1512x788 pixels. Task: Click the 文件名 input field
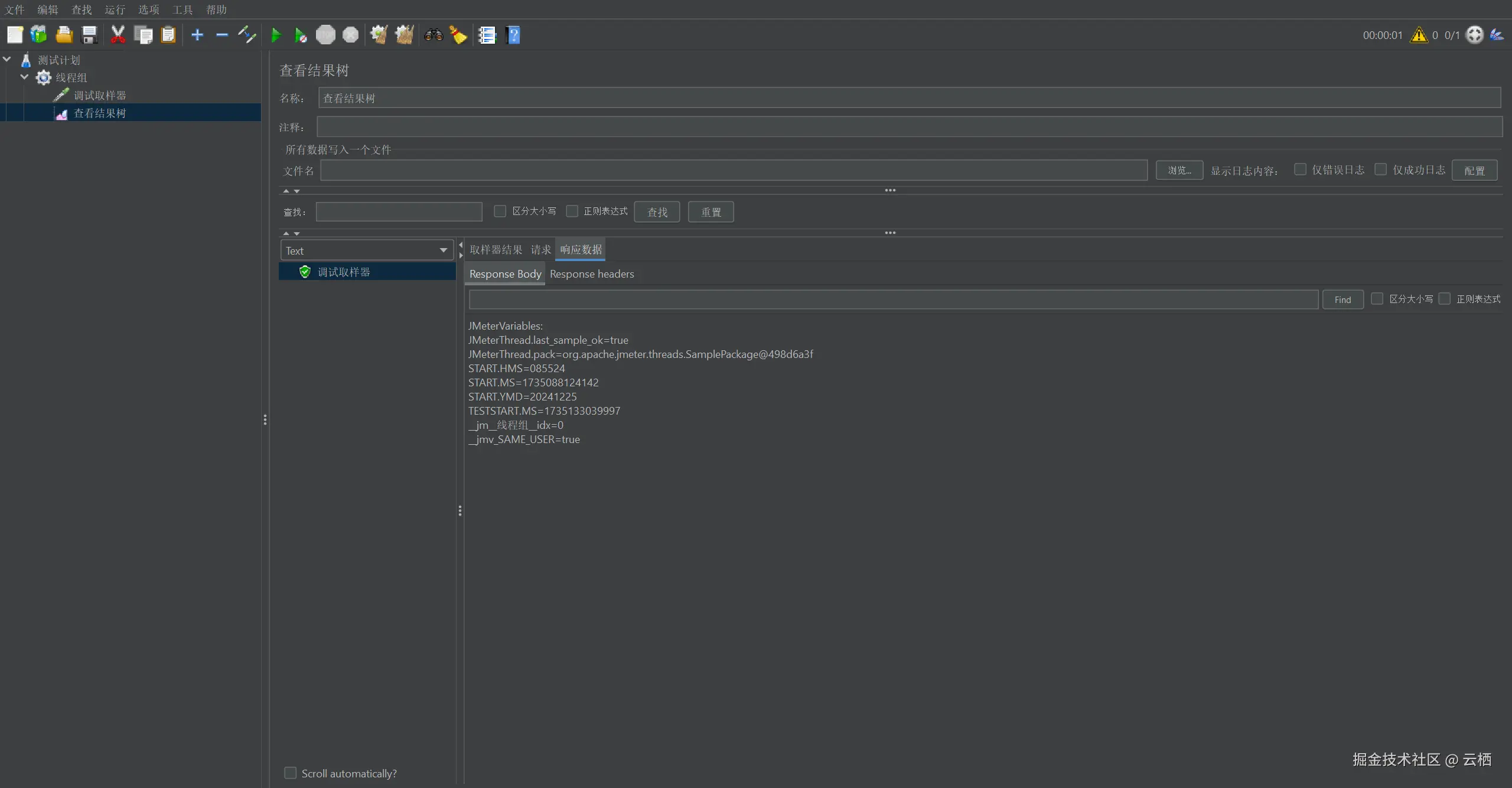pyautogui.click(x=734, y=170)
